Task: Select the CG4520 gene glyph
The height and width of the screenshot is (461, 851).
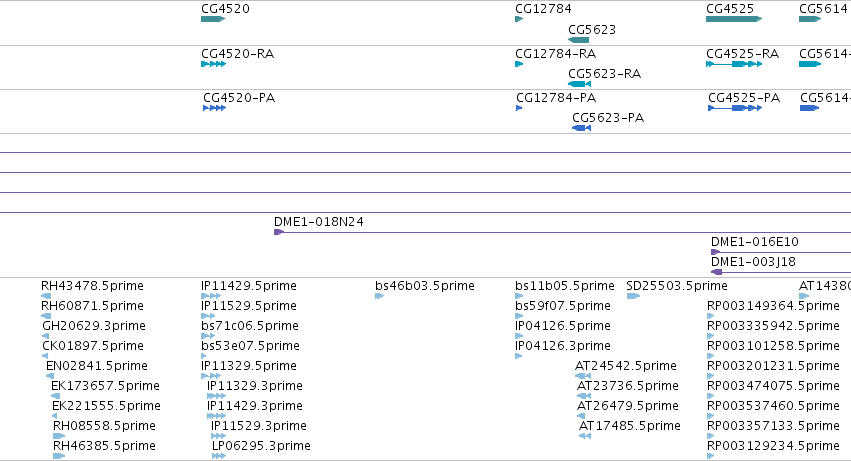Action: tap(213, 19)
